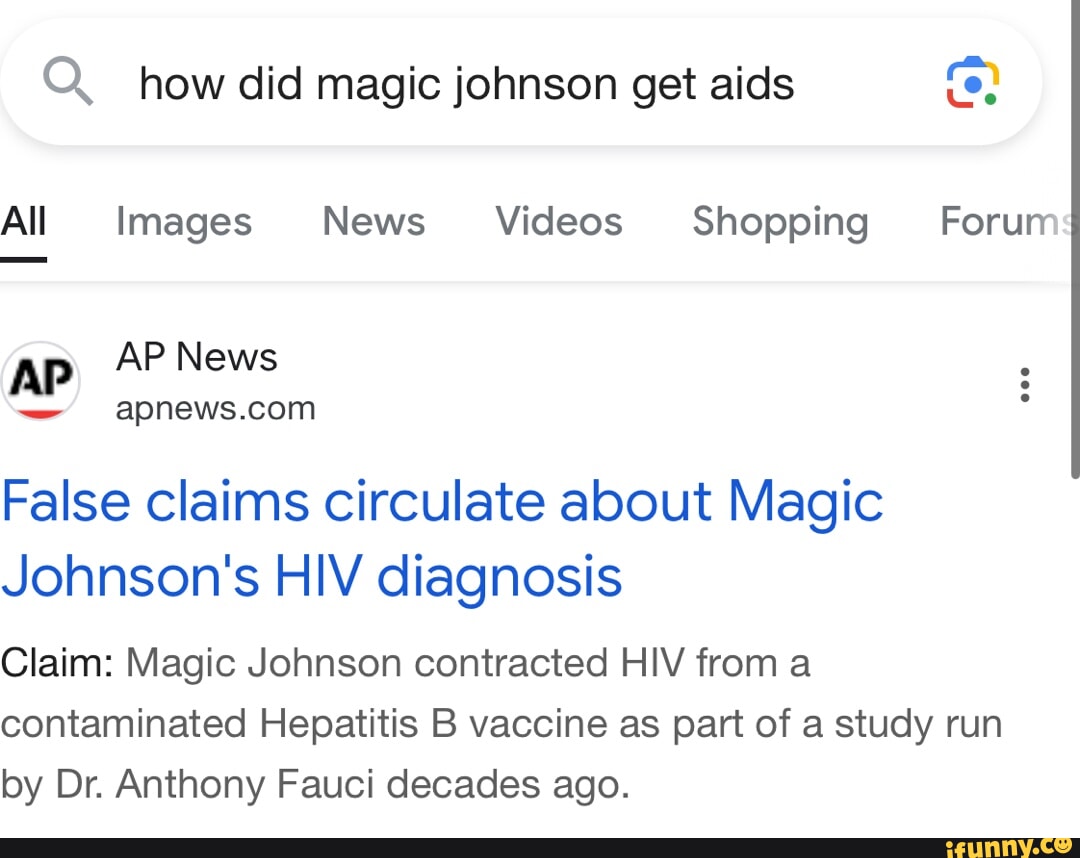
Task: Open the Videos tab
Action: pos(559,222)
